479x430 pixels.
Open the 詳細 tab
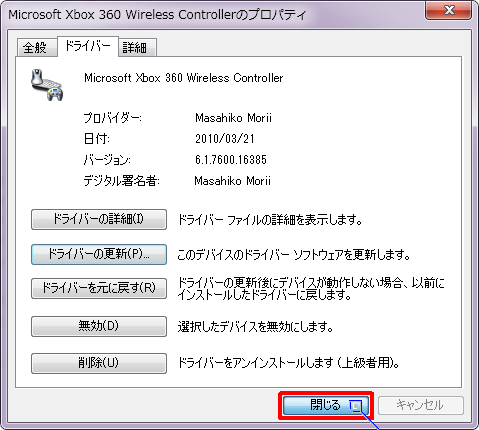click(x=137, y=47)
